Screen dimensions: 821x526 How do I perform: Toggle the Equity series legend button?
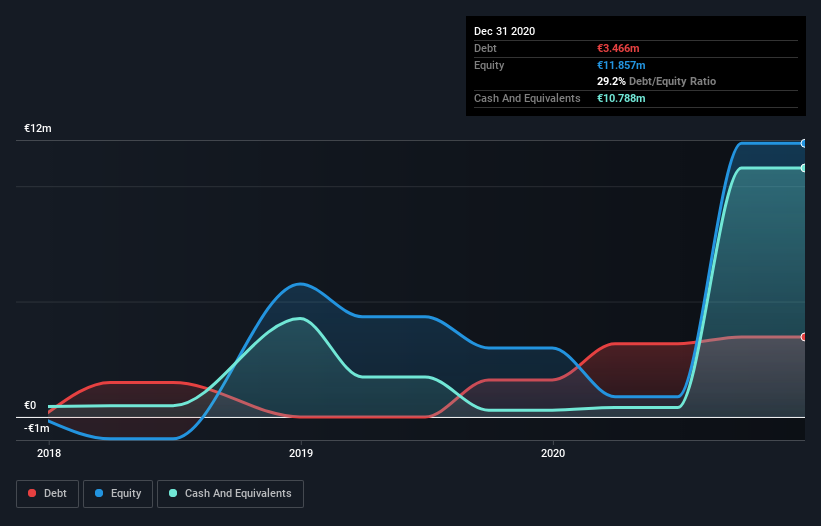click(118, 494)
